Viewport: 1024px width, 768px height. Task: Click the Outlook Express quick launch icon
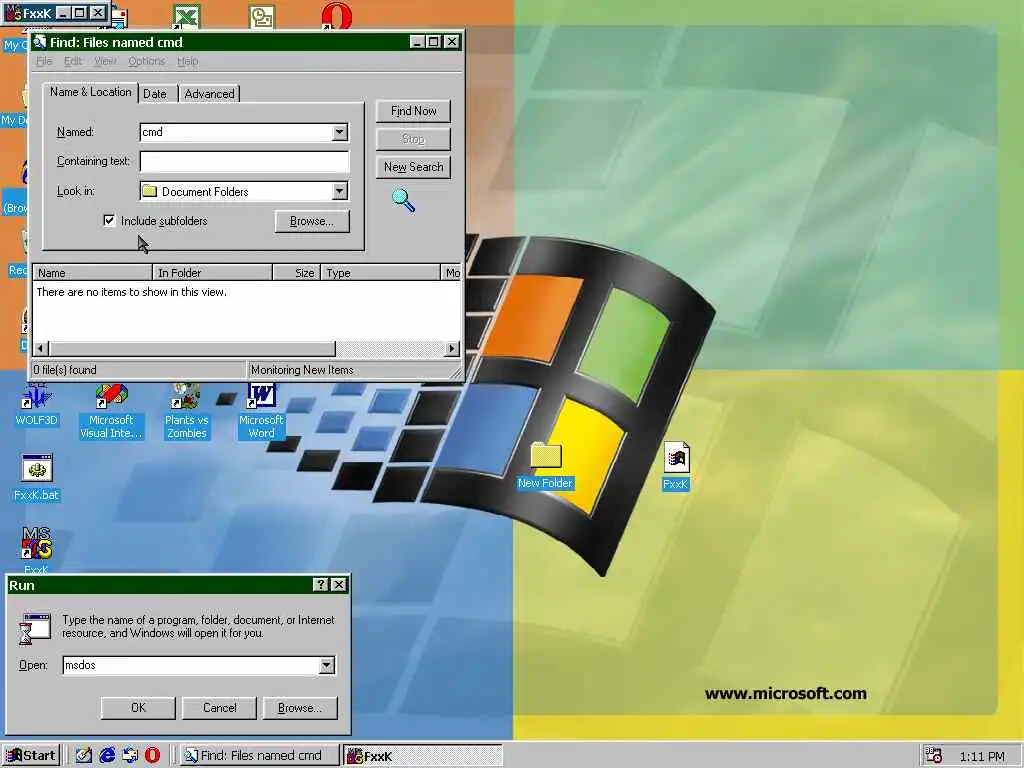(129, 755)
